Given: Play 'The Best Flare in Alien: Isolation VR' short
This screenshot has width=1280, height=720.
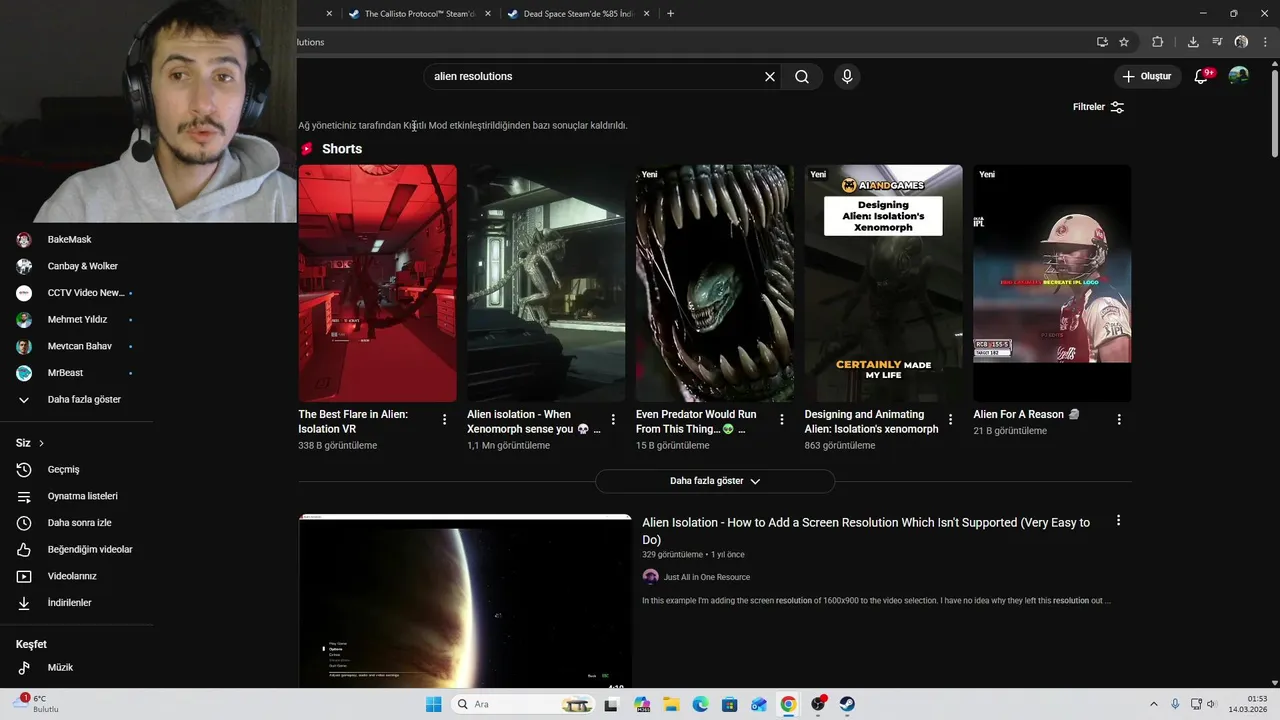Looking at the screenshot, I should (x=377, y=283).
